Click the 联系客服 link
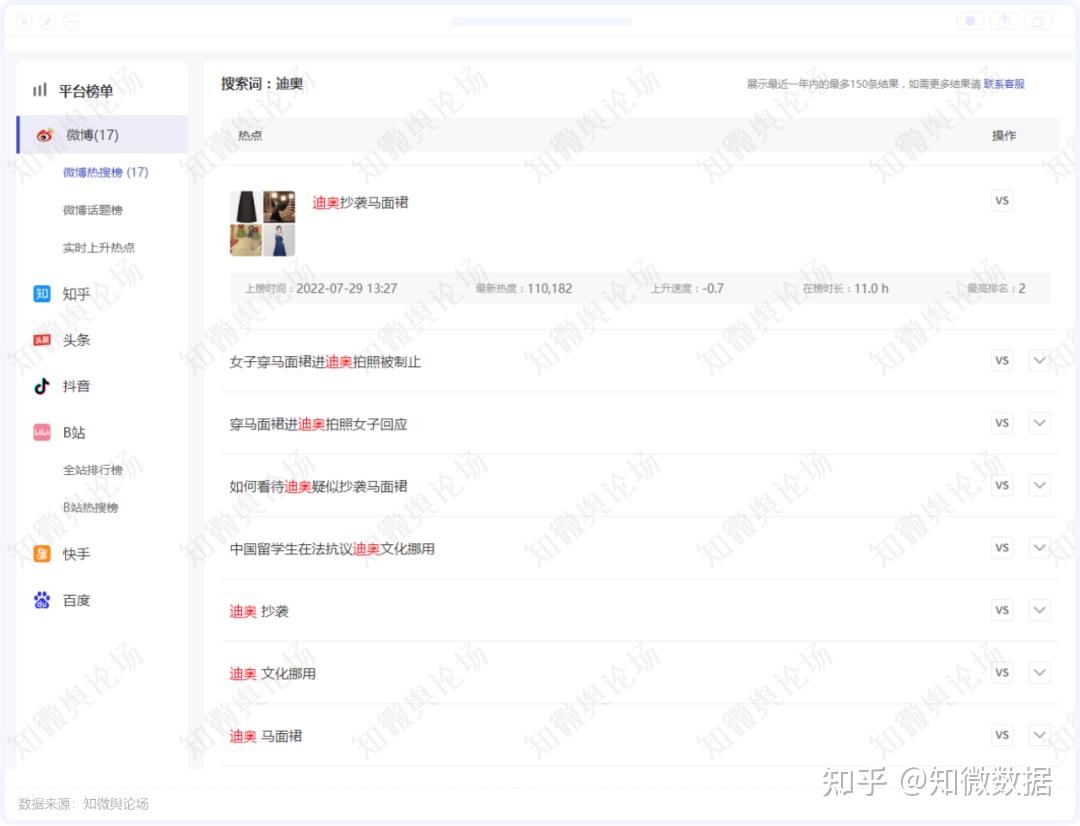Image resolution: width=1080 pixels, height=826 pixels. (1004, 84)
